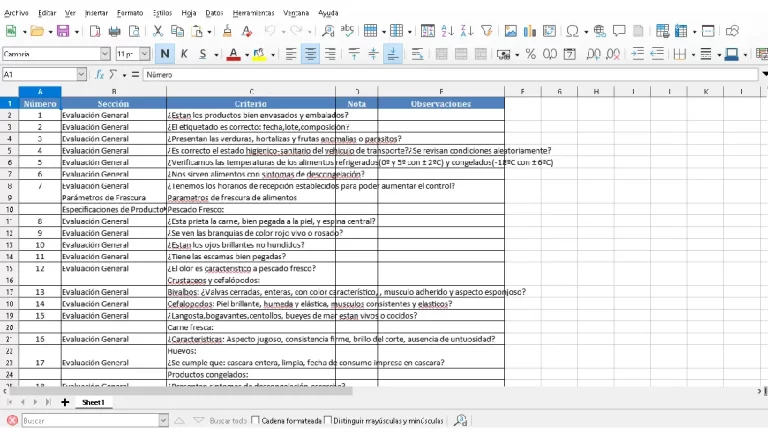Toggle align bottom vertical alignment
This screenshot has width=768, height=435.
392,54
